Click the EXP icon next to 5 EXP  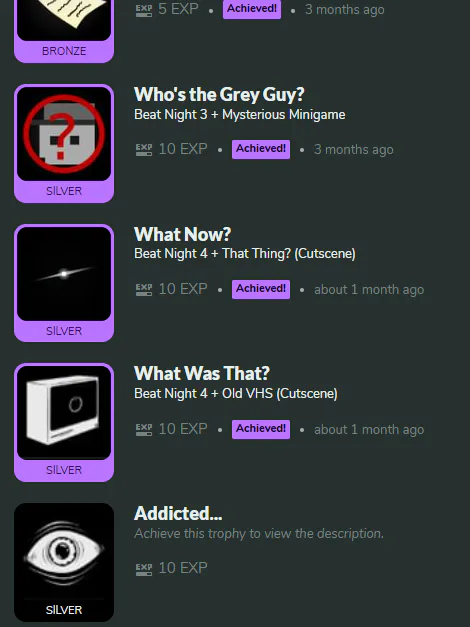point(144,10)
